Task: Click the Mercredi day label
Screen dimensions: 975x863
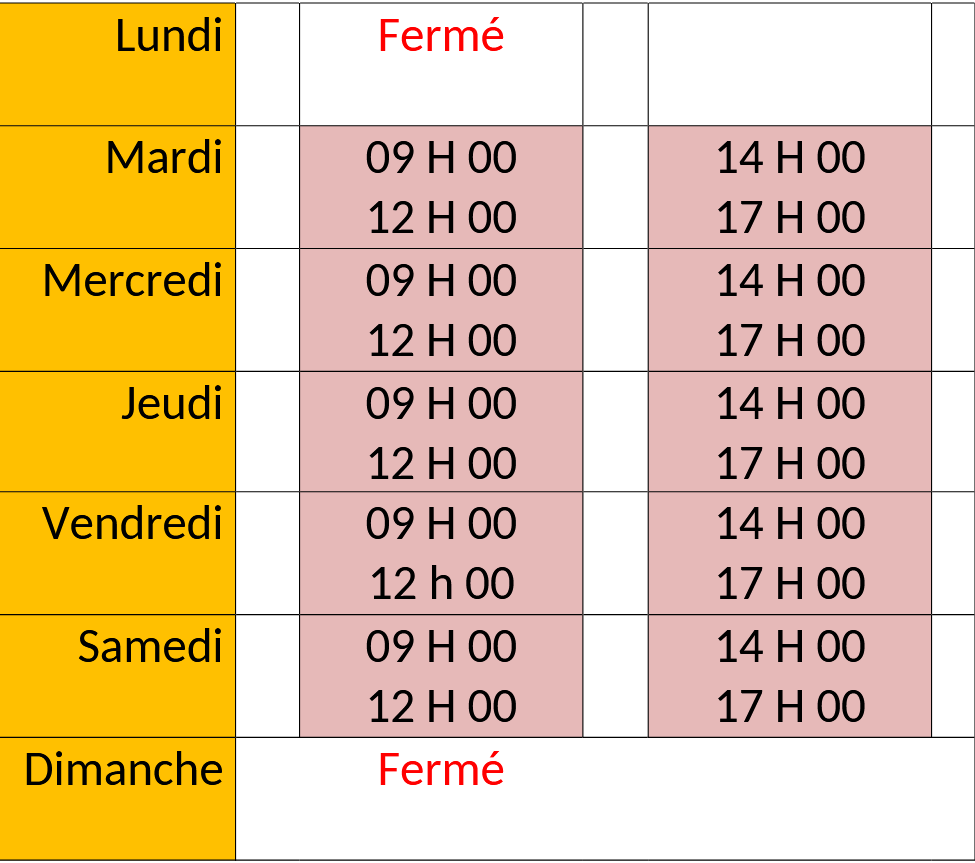Action: 132,281
